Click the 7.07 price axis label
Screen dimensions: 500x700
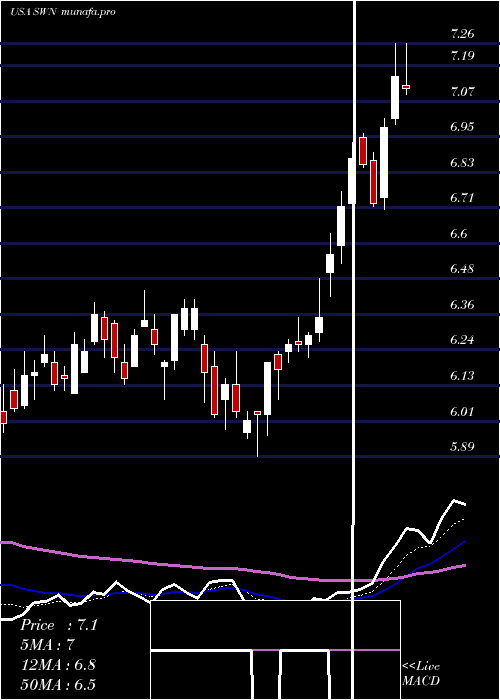click(x=462, y=92)
